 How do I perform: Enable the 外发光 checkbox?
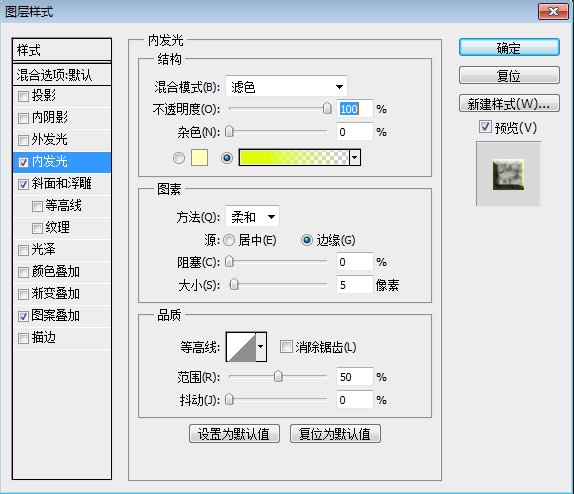tap(23, 140)
